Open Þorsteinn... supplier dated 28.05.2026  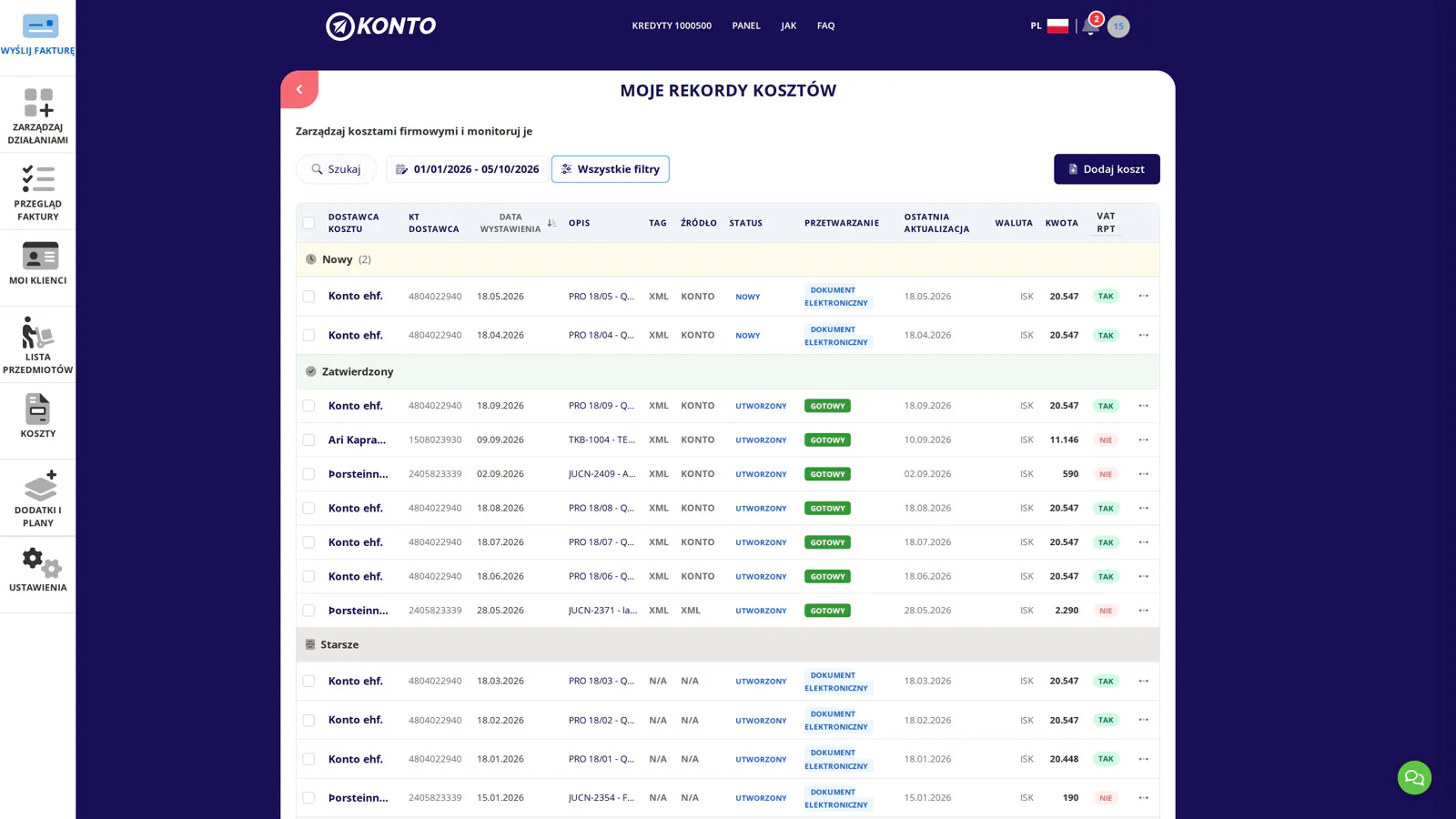(x=358, y=611)
